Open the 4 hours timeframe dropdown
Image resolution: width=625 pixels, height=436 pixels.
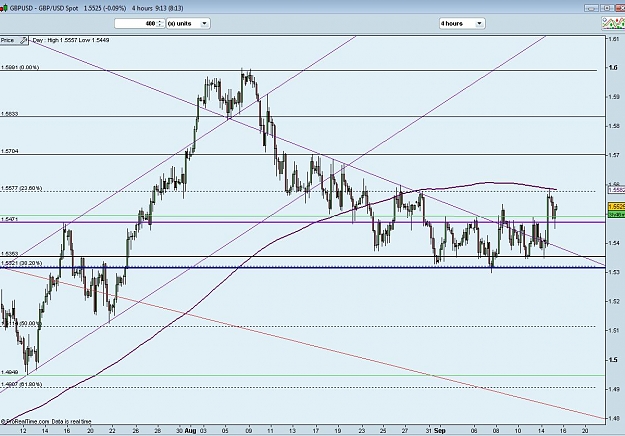(462, 24)
